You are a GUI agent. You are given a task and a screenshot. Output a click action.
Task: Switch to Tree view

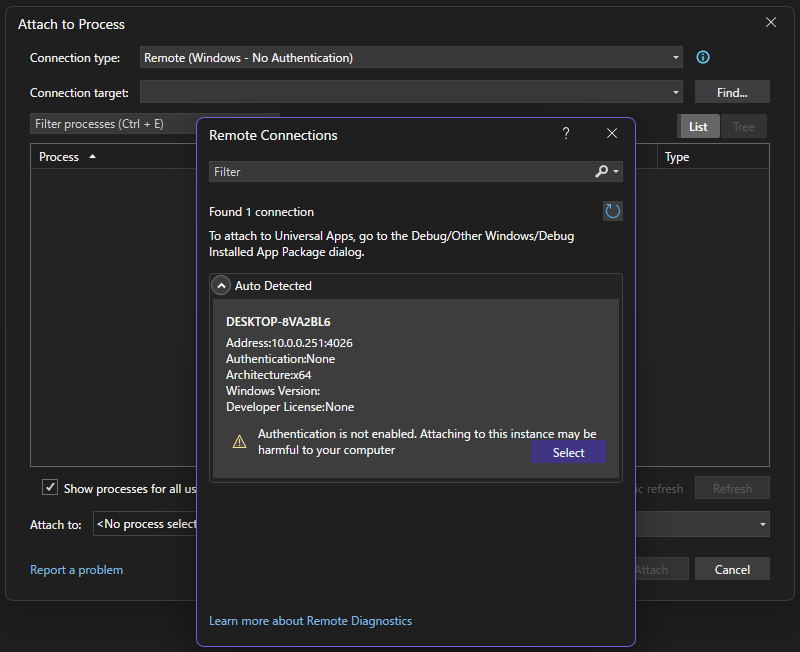pyautogui.click(x=743, y=126)
